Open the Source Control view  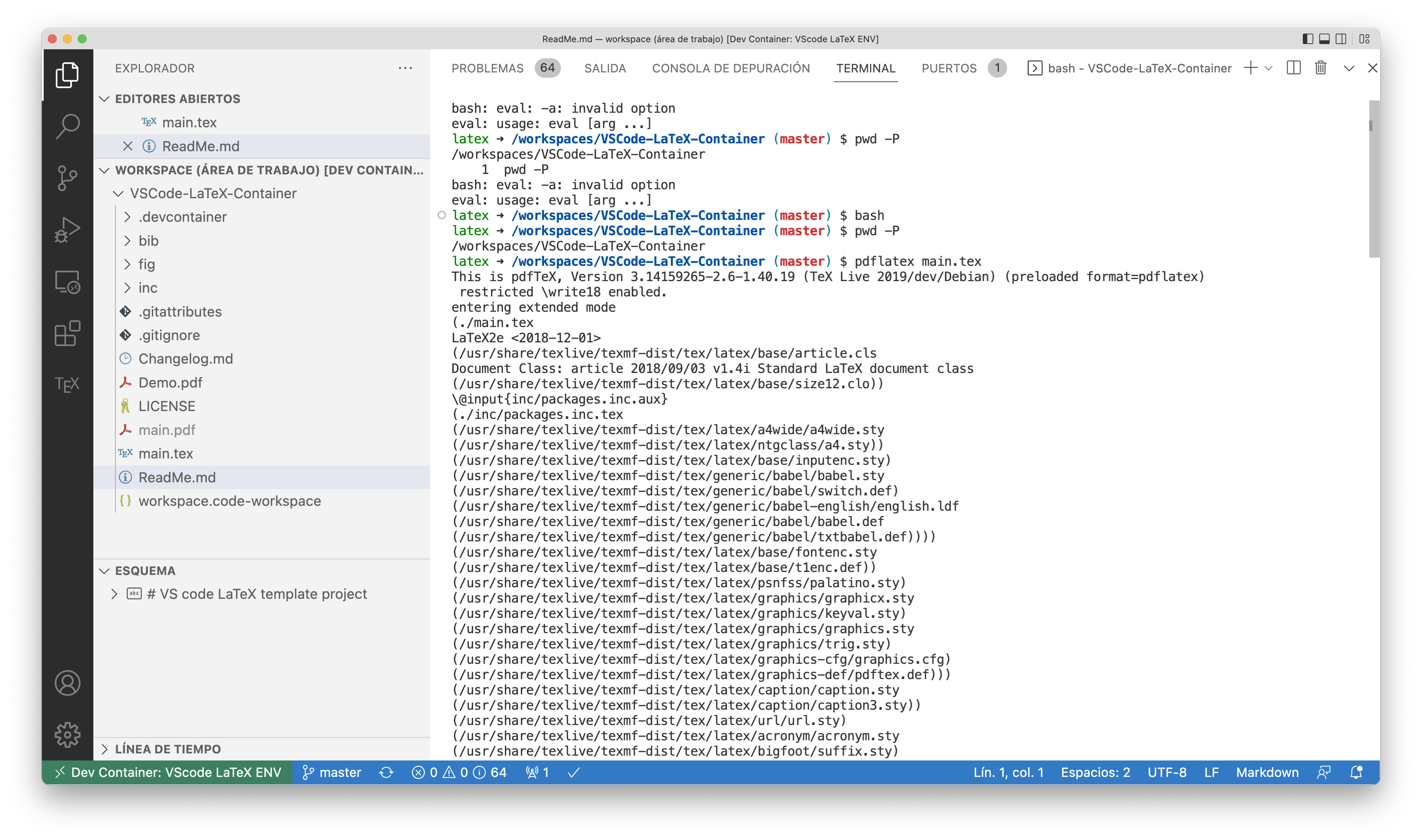[x=67, y=179]
